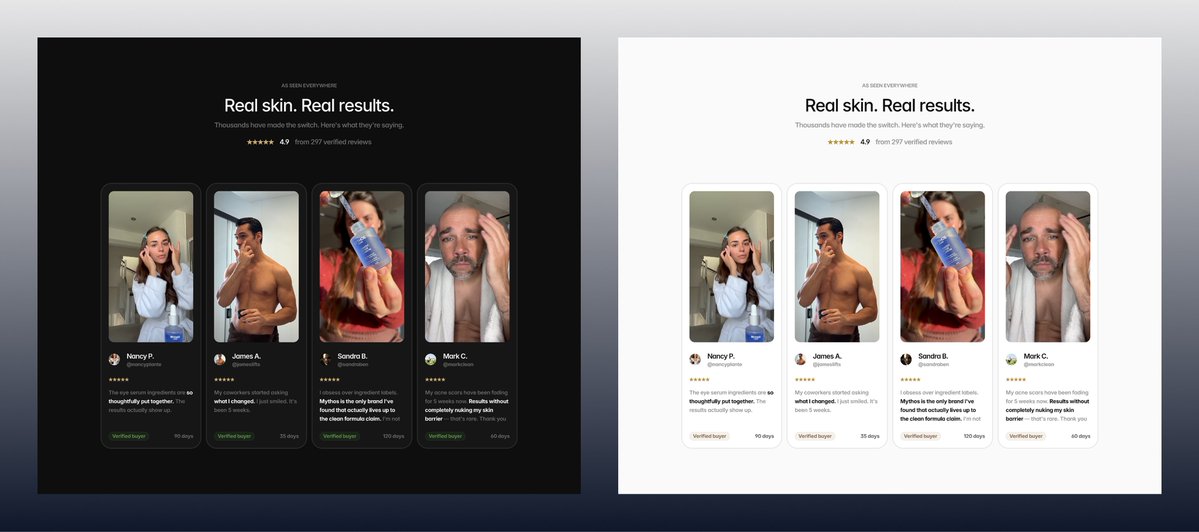The width and height of the screenshot is (1199, 532).
Task: Click 'I obsess over ingredient labels' review, light panel
Action: coord(943,406)
